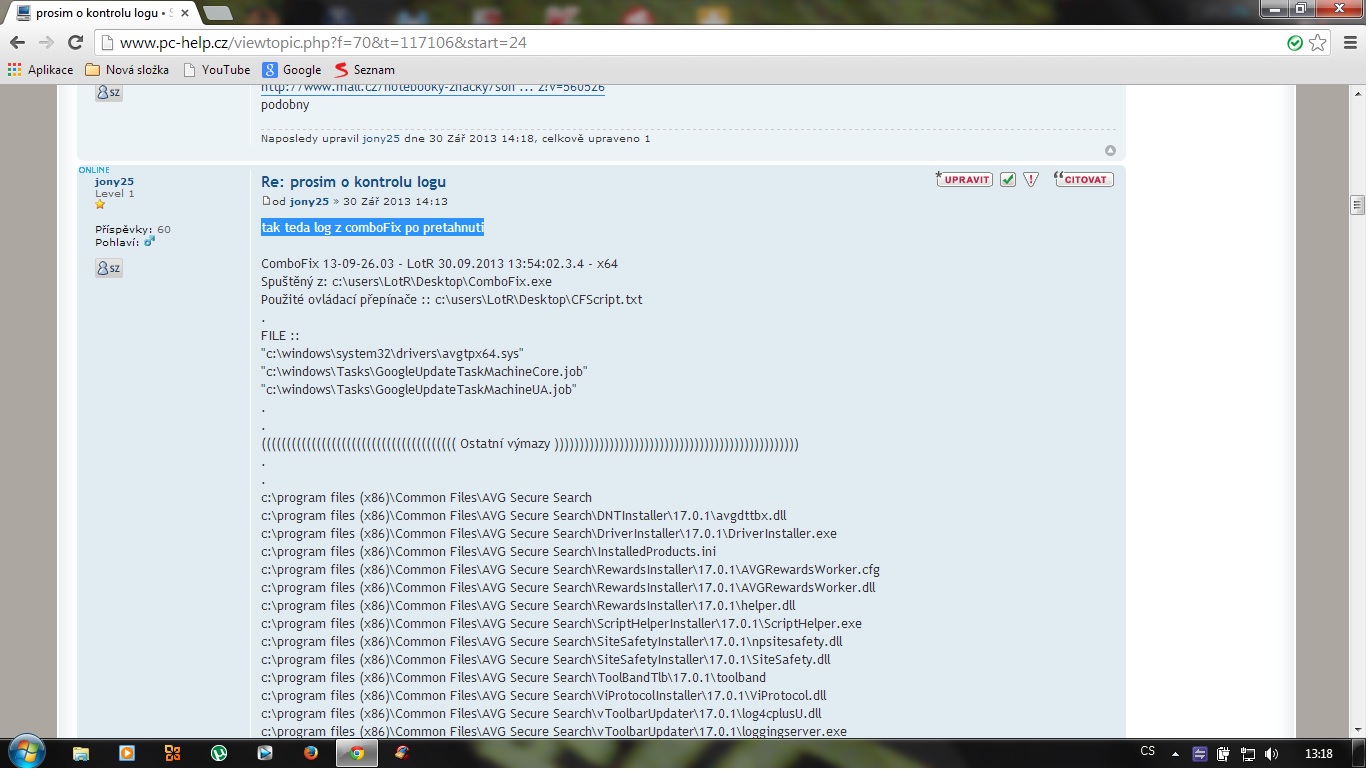1369x771 pixels.
Task: Click the npsitesafety.dll path line
Action: (x=552, y=642)
